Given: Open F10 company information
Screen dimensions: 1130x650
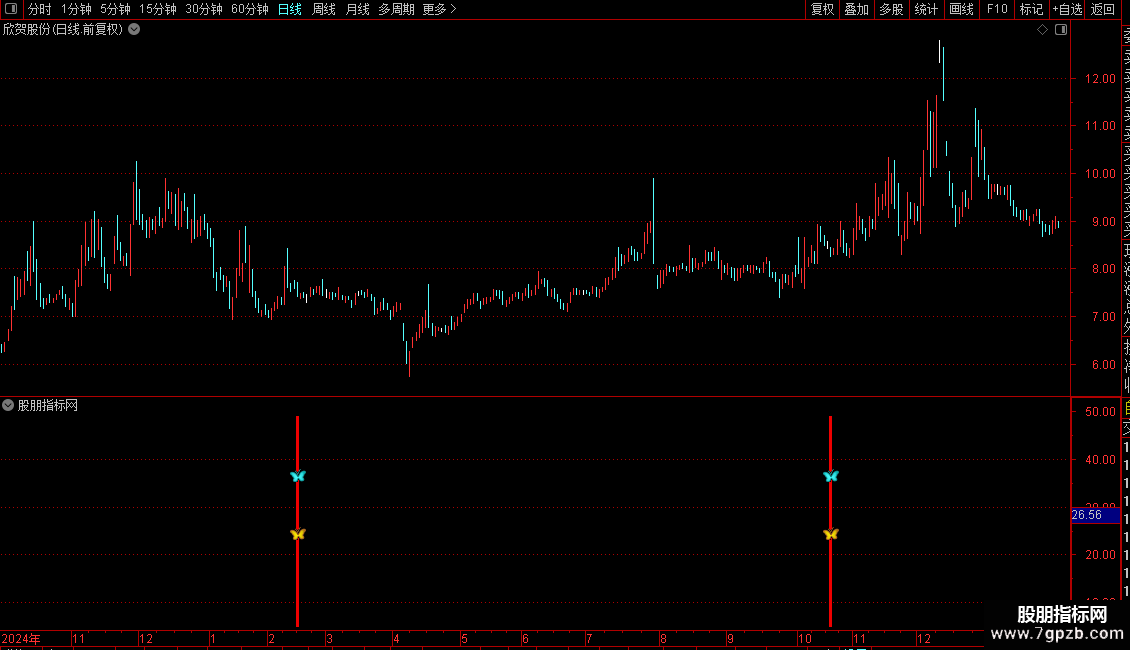Looking at the screenshot, I should [997, 9].
